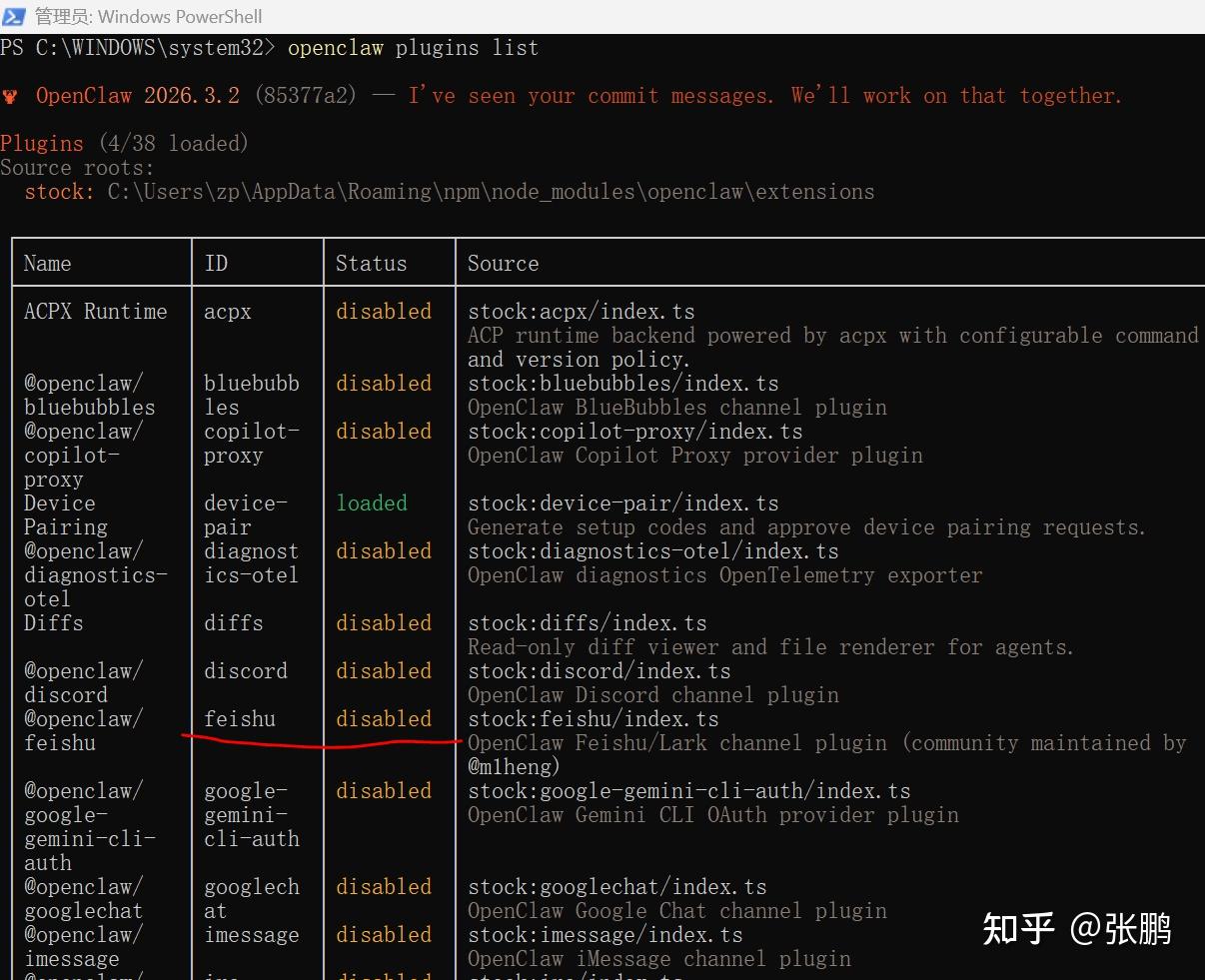Click 'stock:google-gemini-cli-auth/index.ts' source

[x=688, y=791]
